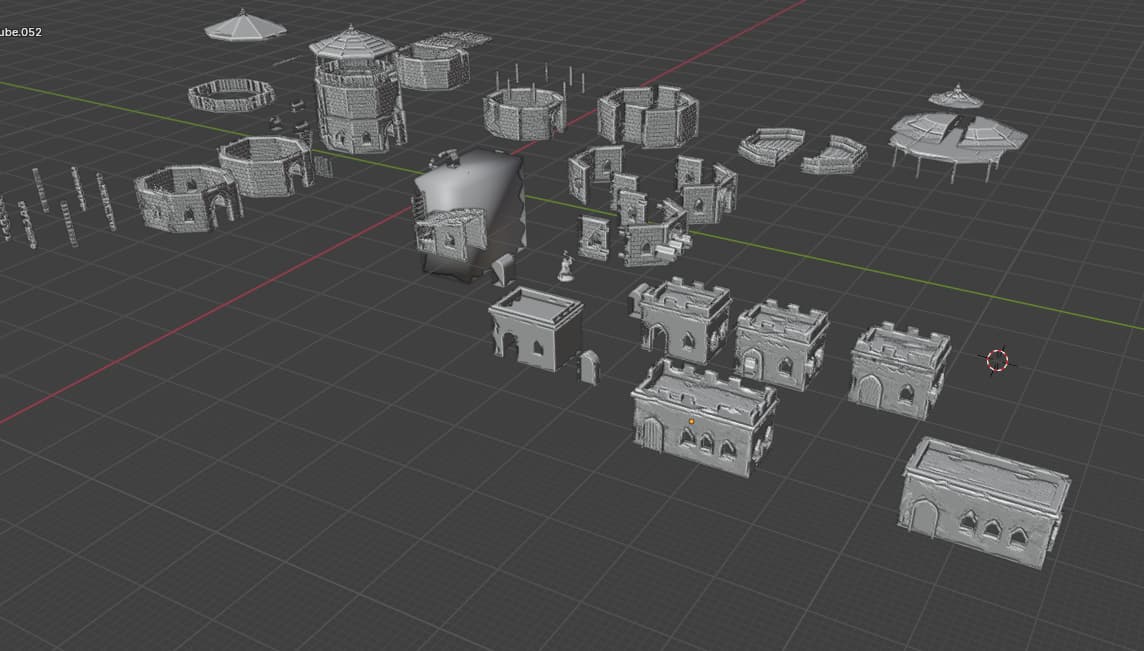1144x651 pixels.
Task: Click the orange origin dot on the building
Action: (691, 422)
